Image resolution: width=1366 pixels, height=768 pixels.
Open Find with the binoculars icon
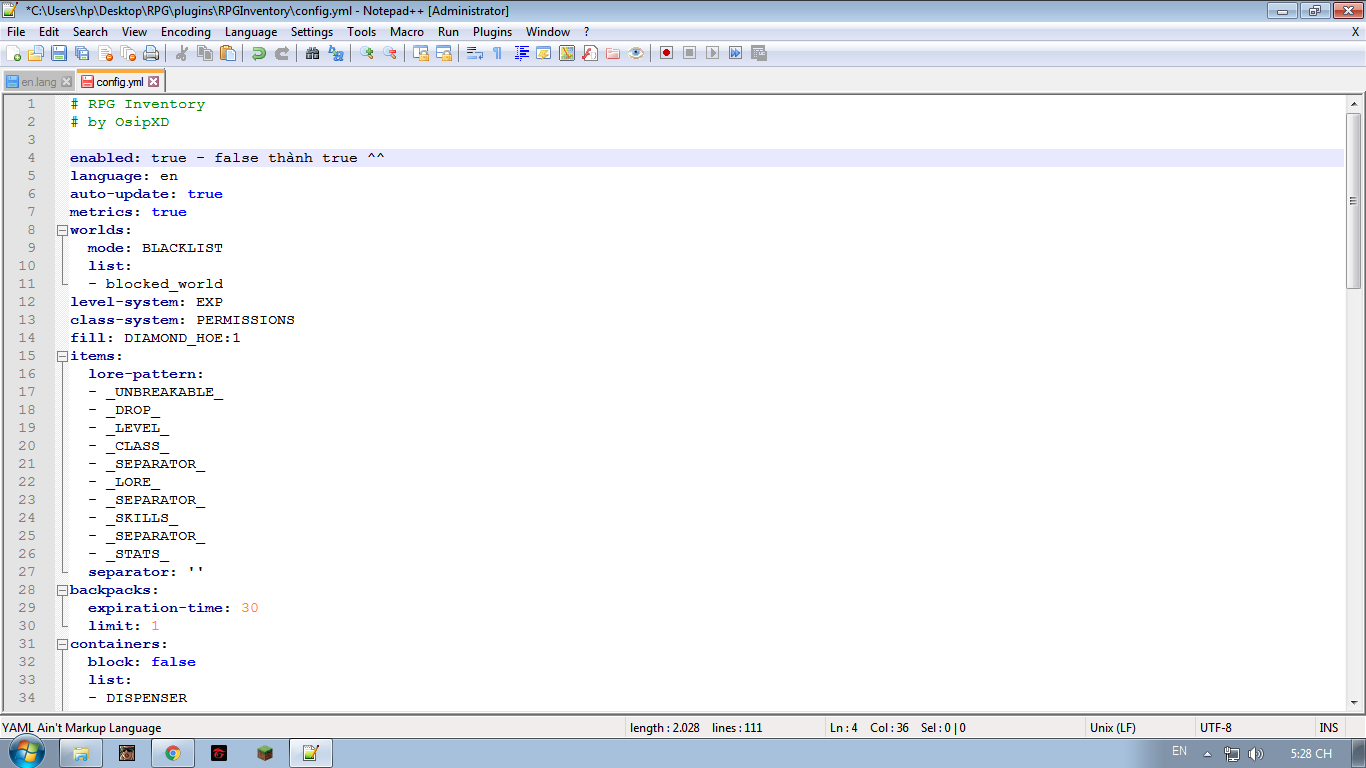313,53
